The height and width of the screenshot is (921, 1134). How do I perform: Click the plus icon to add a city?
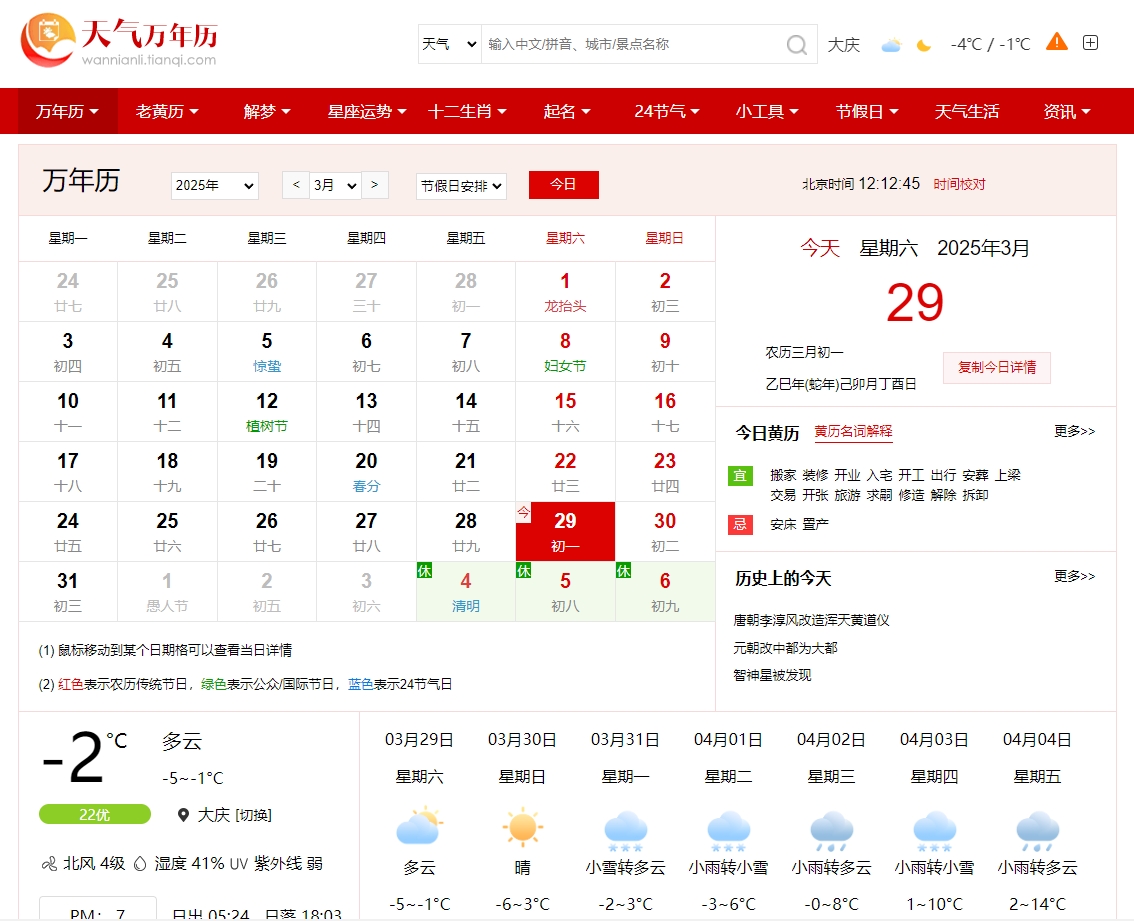coord(1090,42)
